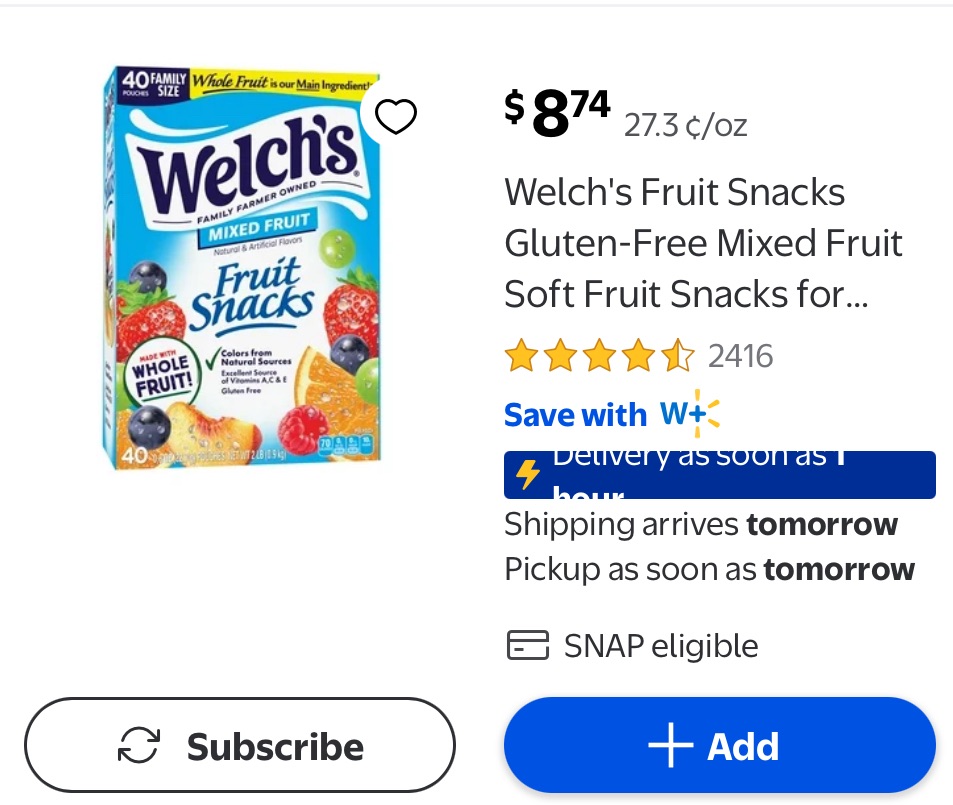953x805 pixels.
Task: Click the $8.74 price
Action: click(x=558, y=111)
